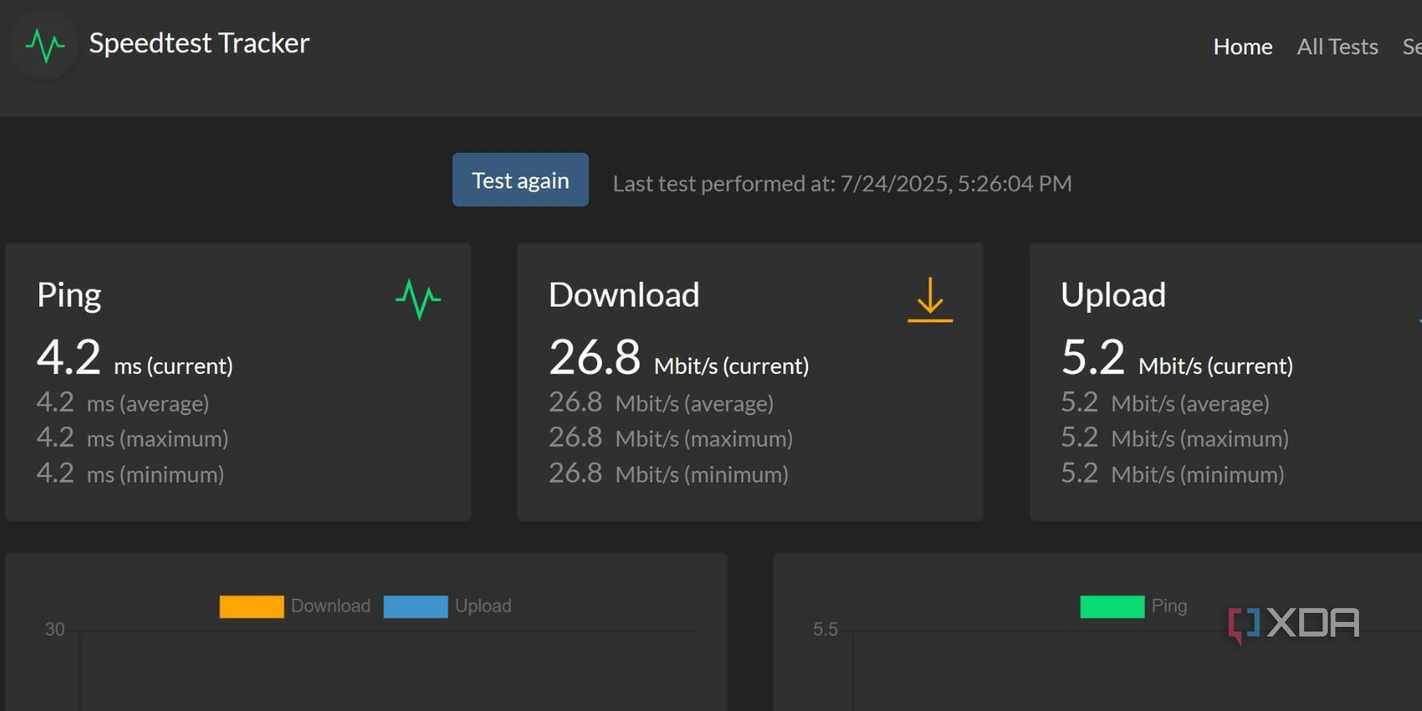The height and width of the screenshot is (711, 1422).
Task: Click the Download card heading
Action: [624, 294]
